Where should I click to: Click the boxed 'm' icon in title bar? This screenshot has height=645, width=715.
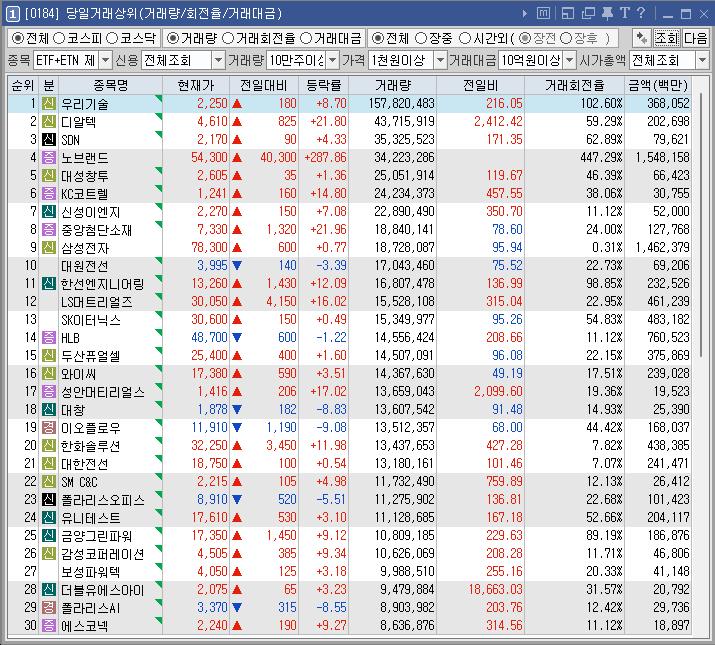click(543, 13)
